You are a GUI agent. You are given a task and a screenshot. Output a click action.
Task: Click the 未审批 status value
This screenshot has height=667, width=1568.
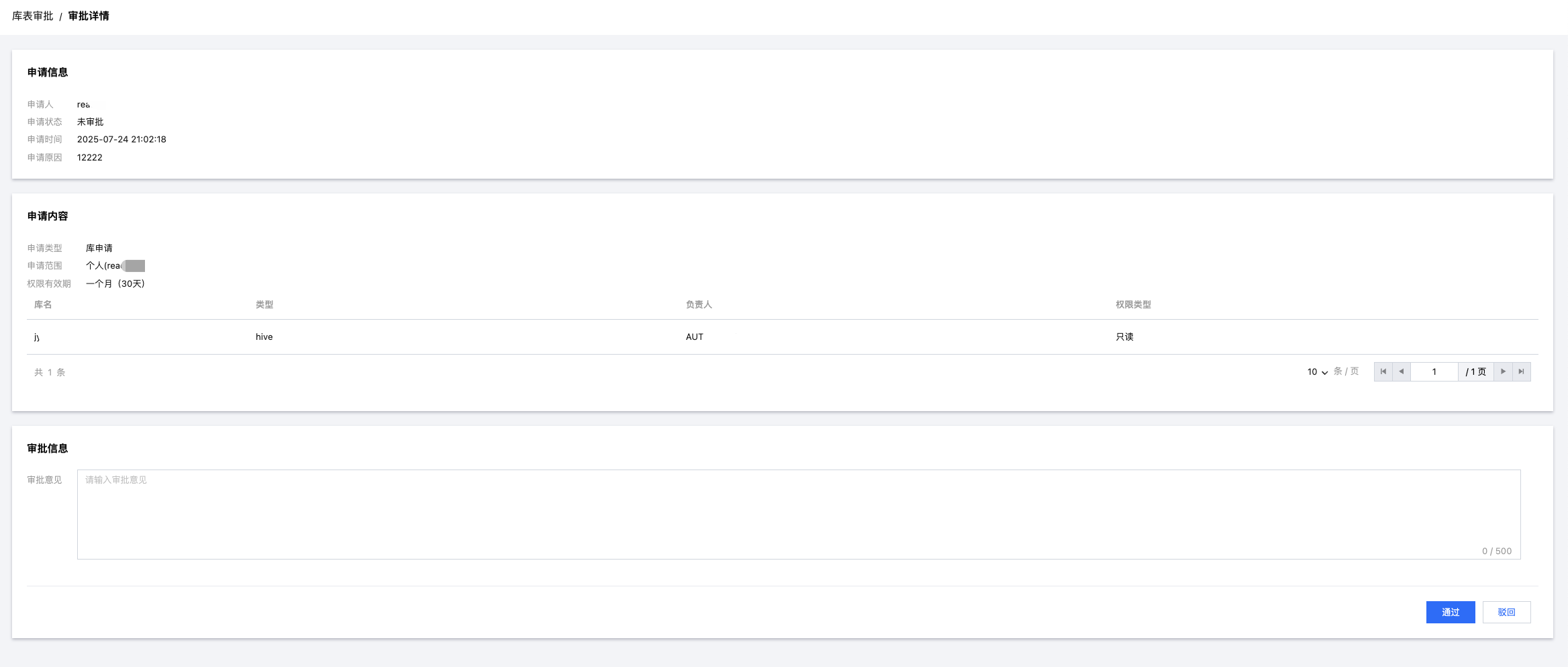(91, 122)
